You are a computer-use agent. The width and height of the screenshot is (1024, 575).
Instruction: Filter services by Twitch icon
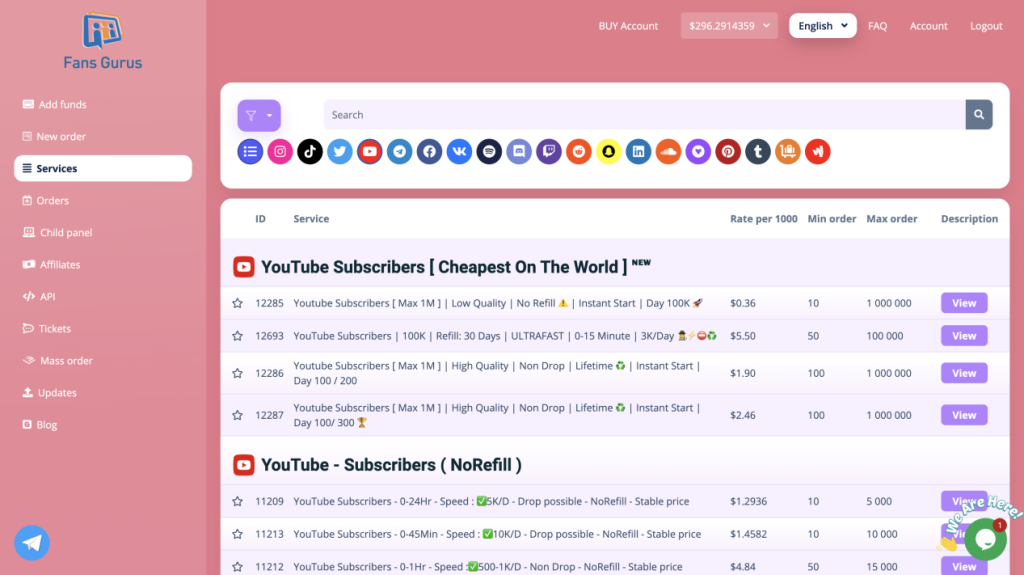[549, 152]
